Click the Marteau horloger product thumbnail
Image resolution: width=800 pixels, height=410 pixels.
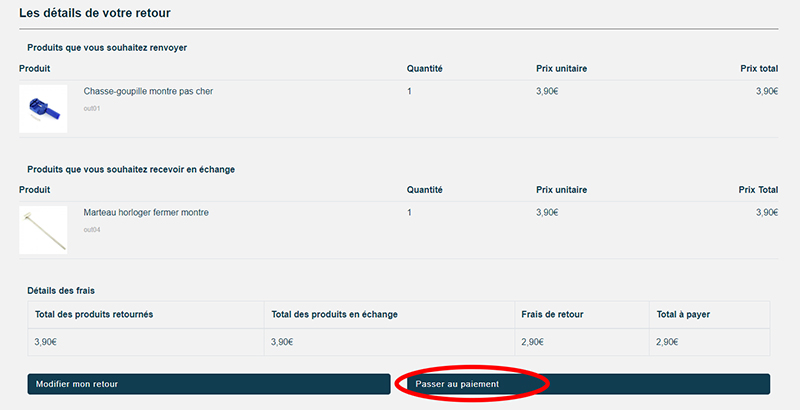[x=43, y=229]
